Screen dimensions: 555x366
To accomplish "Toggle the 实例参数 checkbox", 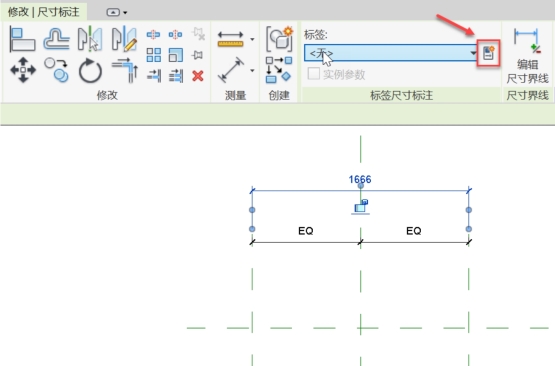I will tap(314, 74).
